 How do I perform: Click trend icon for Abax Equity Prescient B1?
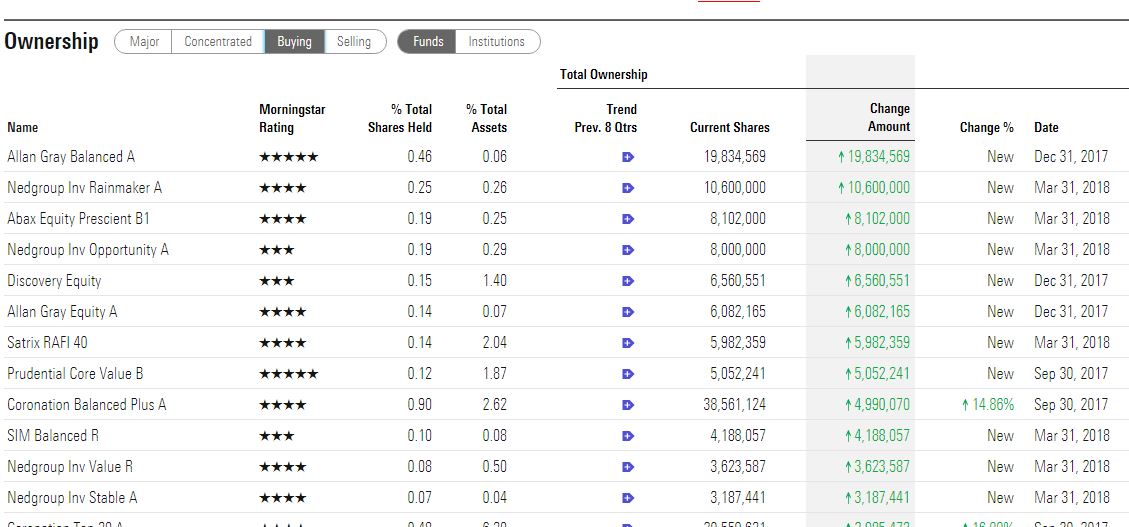click(628, 219)
